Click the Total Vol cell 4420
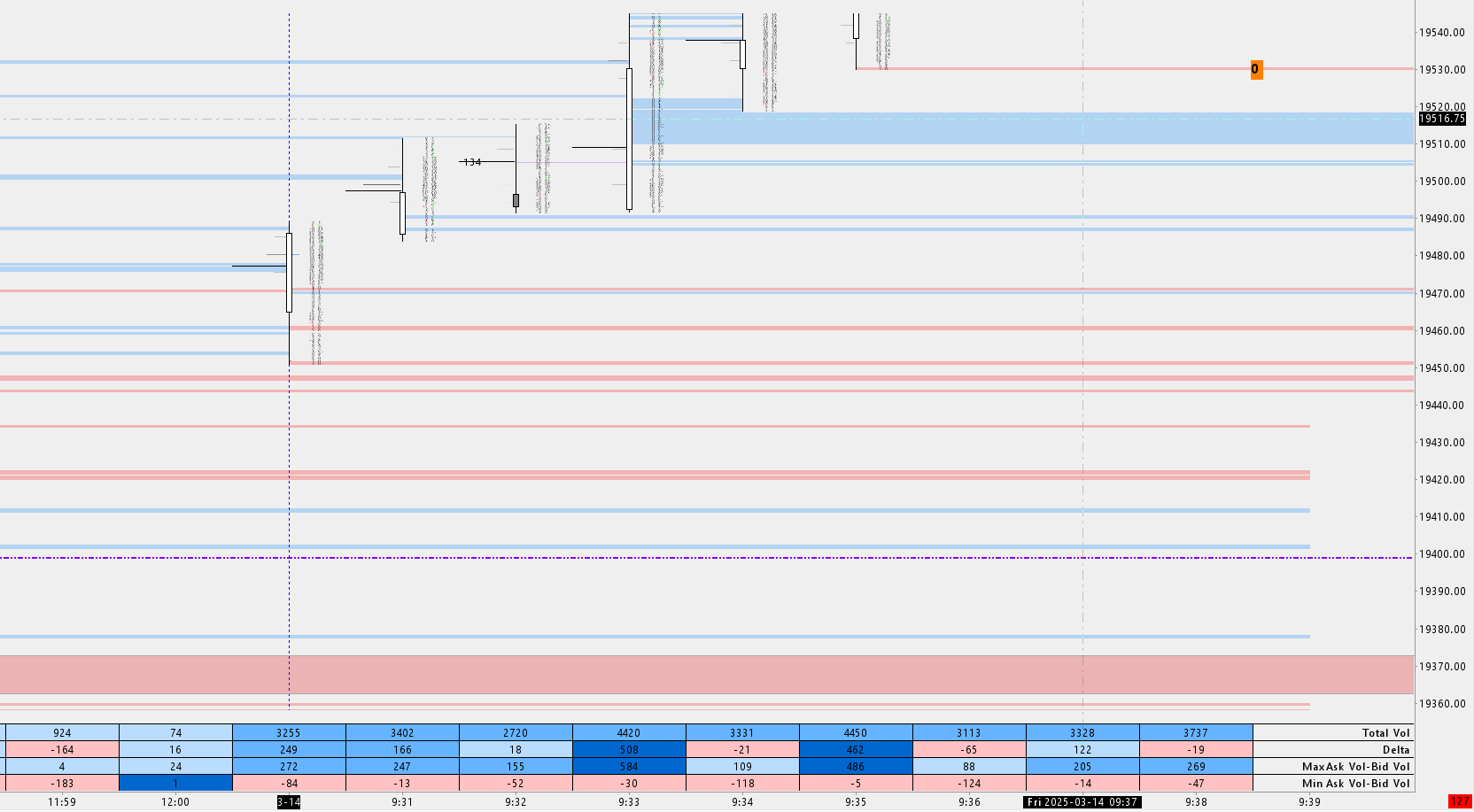Image resolution: width=1474 pixels, height=812 pixels. (629, 732)
